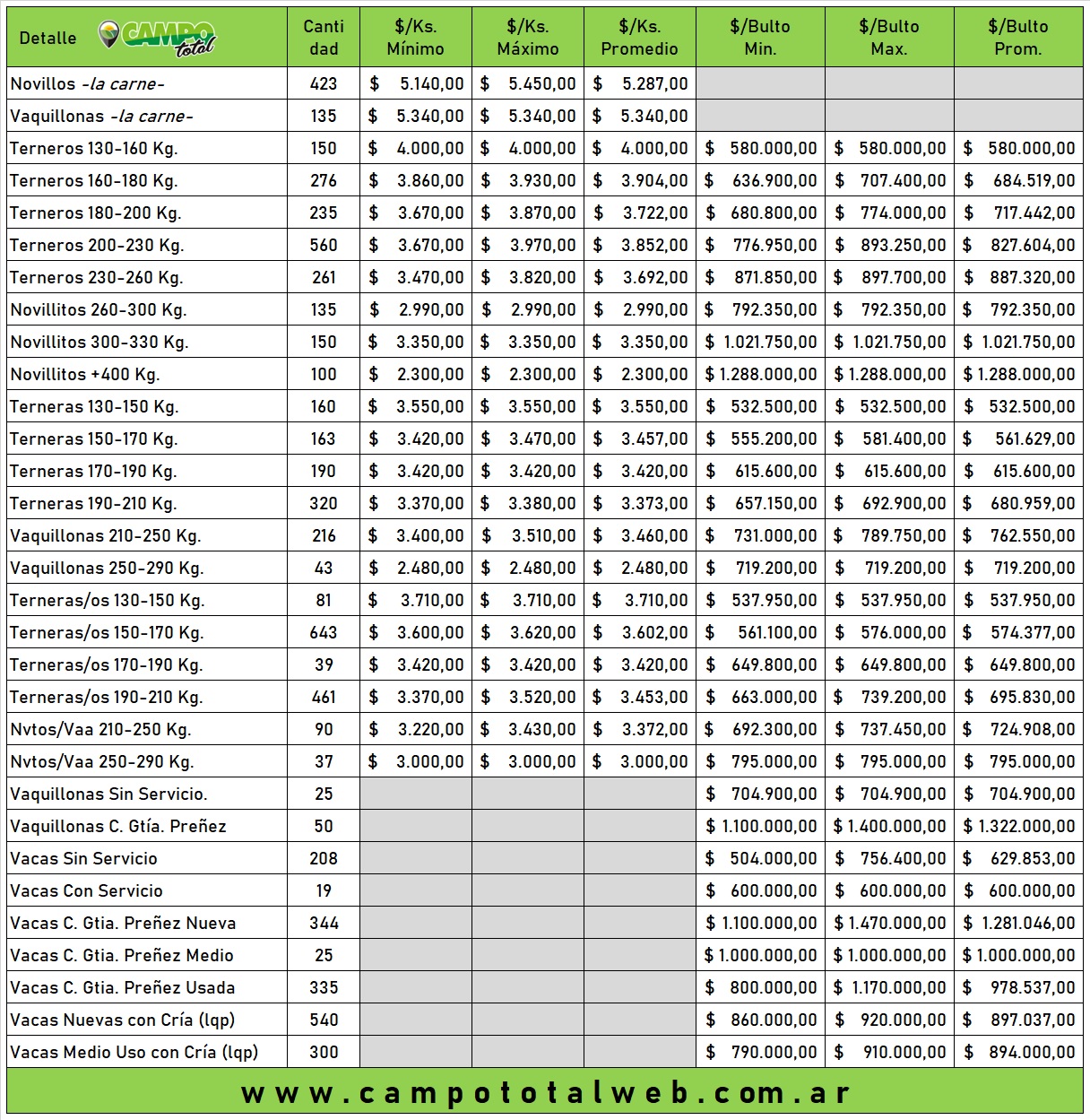Select the "$/Bulto Prom." column header
The image size is (1090, 1120).
pos(1018,38)
